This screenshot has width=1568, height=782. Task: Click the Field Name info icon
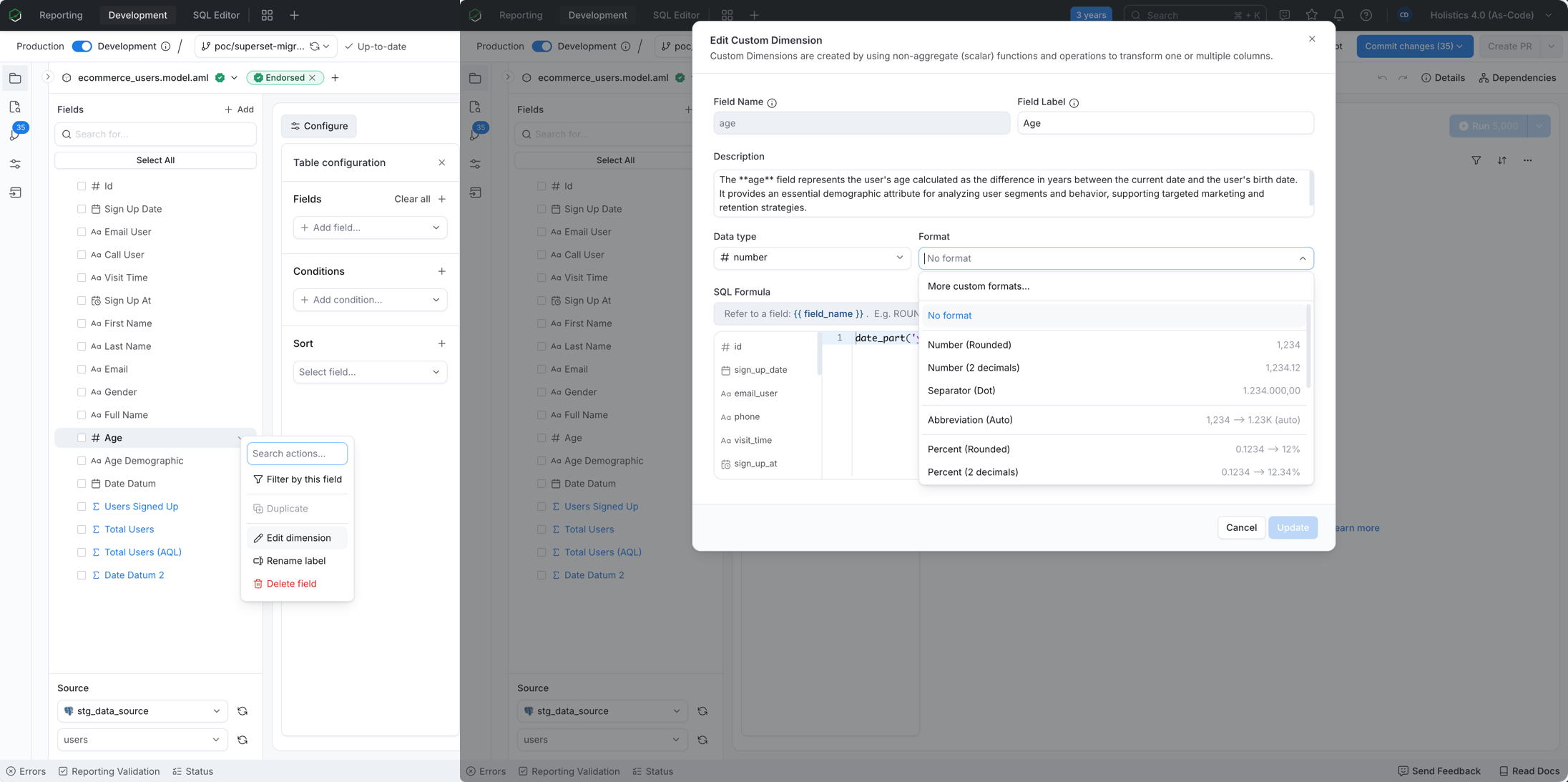pos(772,103)
